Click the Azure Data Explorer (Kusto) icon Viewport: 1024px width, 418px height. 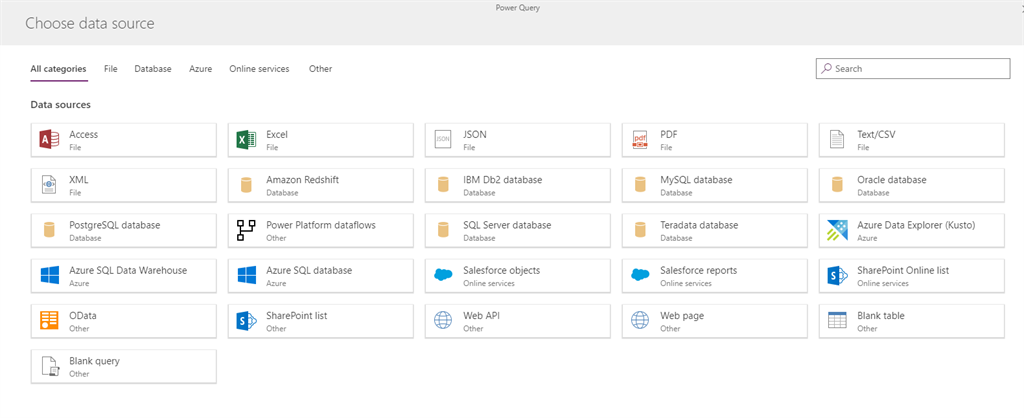click(x=837, y=230)
